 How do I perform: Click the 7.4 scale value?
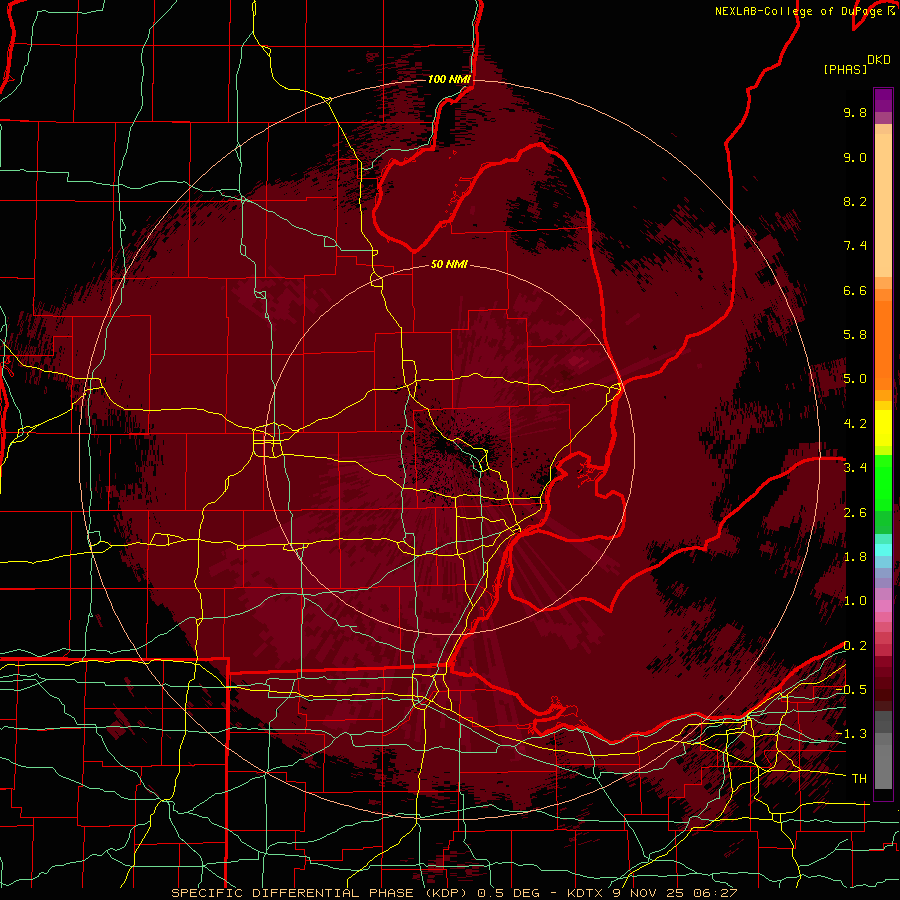(855, 246)
